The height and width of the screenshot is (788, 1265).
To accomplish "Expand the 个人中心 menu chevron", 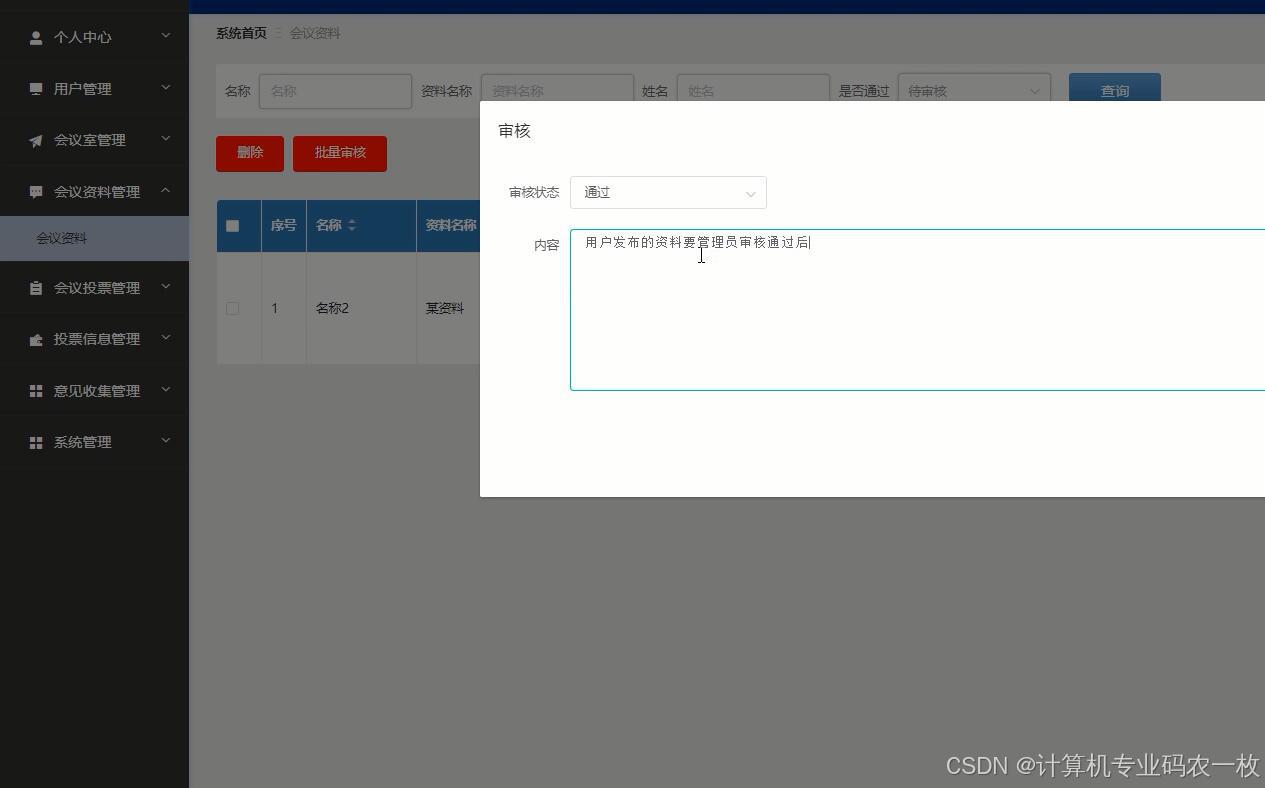I will (x=166, y=36).
